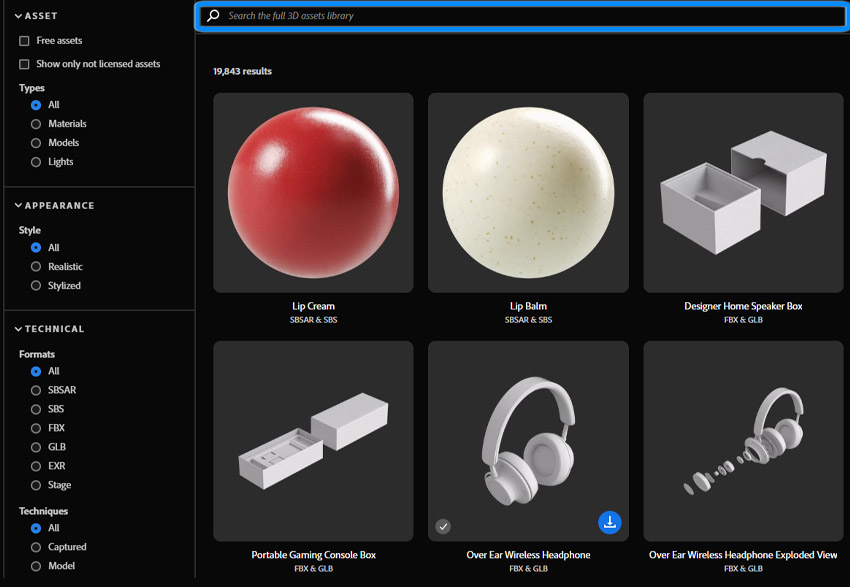Check Show only not licensed assets
This screenshot has width=850, height=587.
pyautogui.click(x=24, y=63)
